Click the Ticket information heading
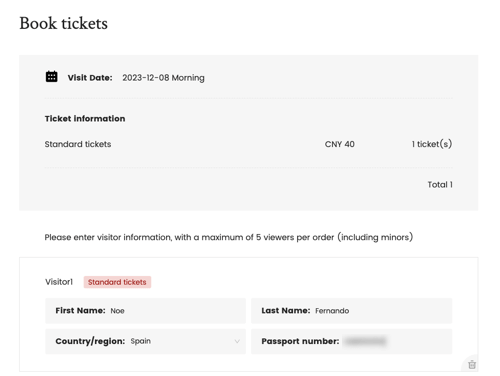The image size is (500, 376). pyautogui.click(x=85, y=119)
